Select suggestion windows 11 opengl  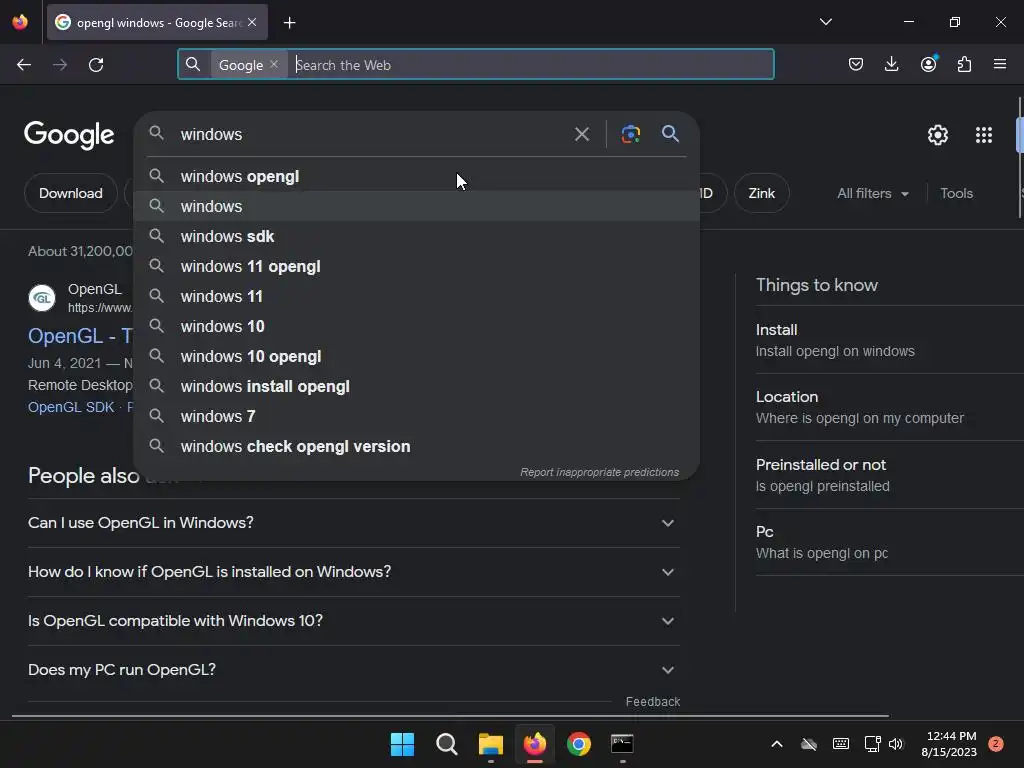click(x=416, y=266)
